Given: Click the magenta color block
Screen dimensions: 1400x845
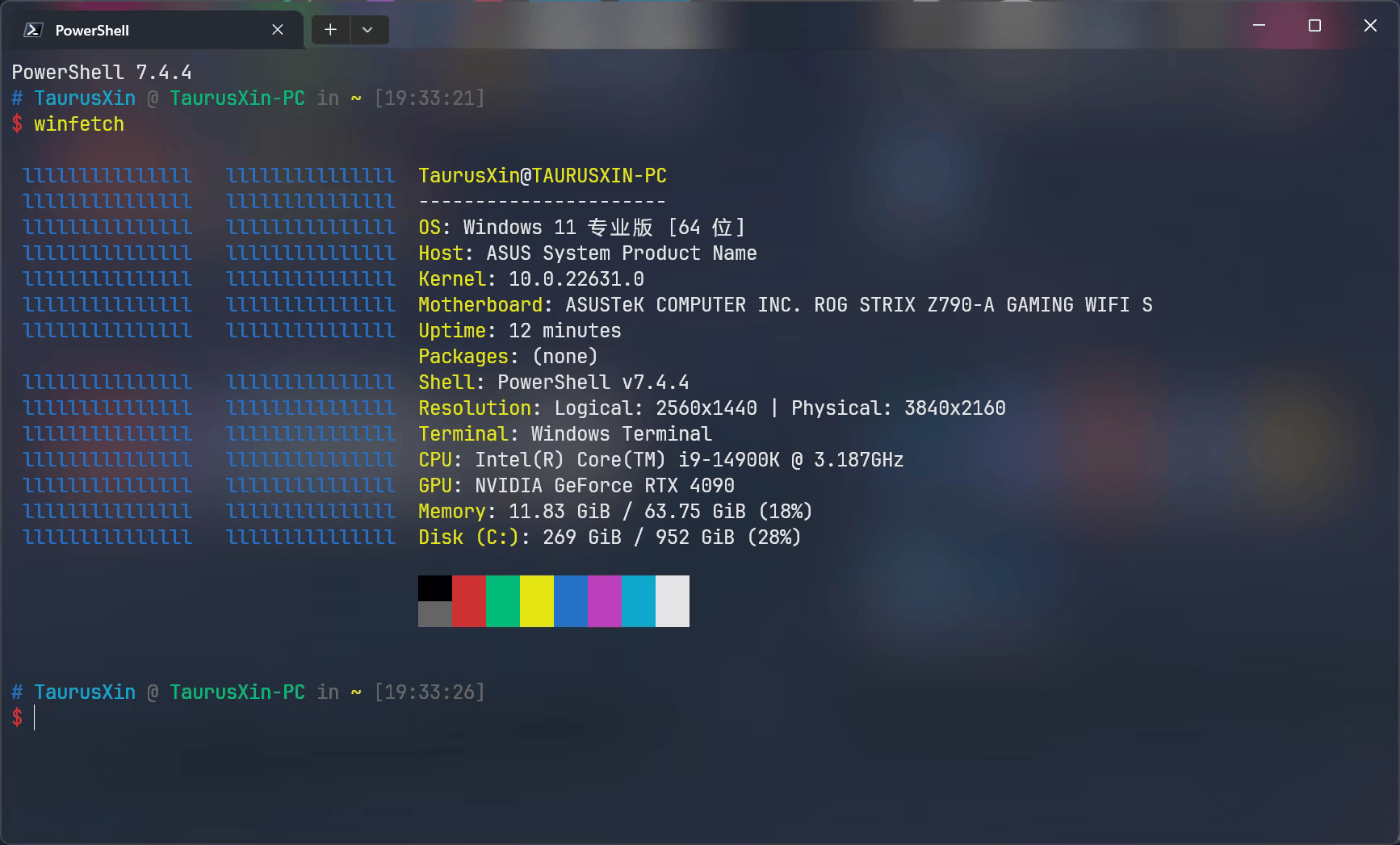Looking at the screenshot, I should (605, 601).
